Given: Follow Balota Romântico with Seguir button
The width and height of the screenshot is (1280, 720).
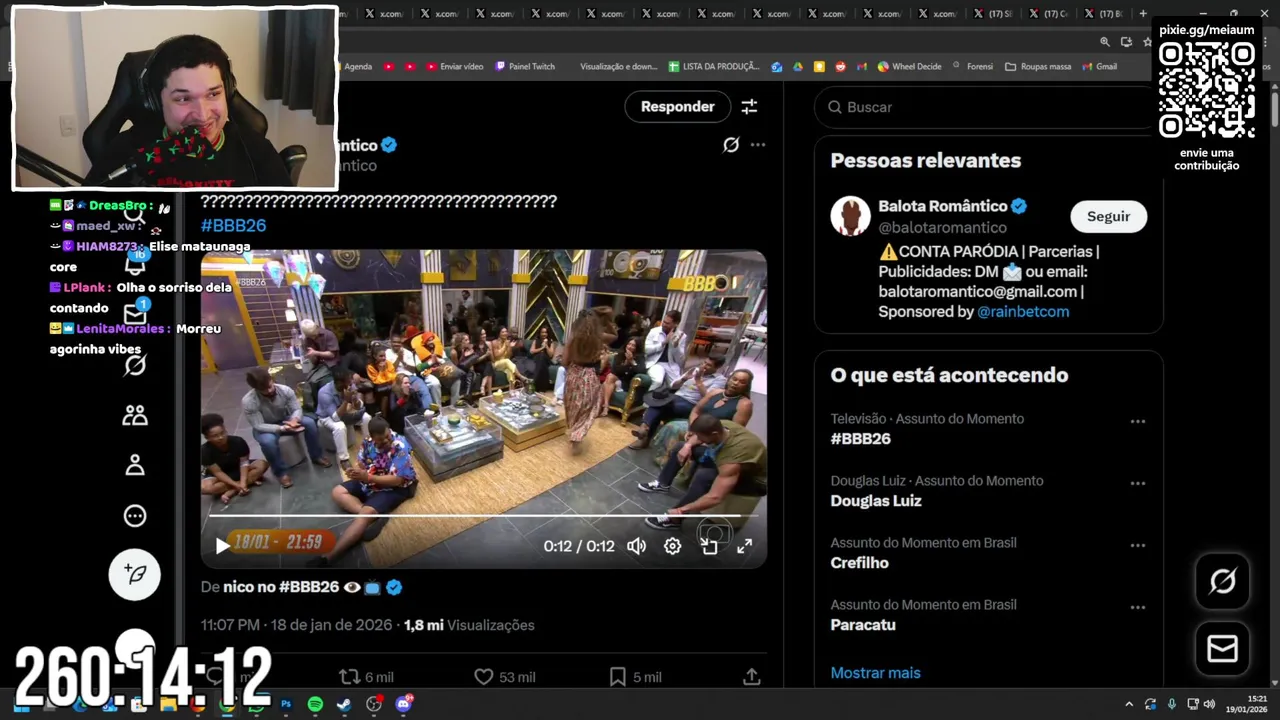Looking at the screenshot, I should point(1108,217).
